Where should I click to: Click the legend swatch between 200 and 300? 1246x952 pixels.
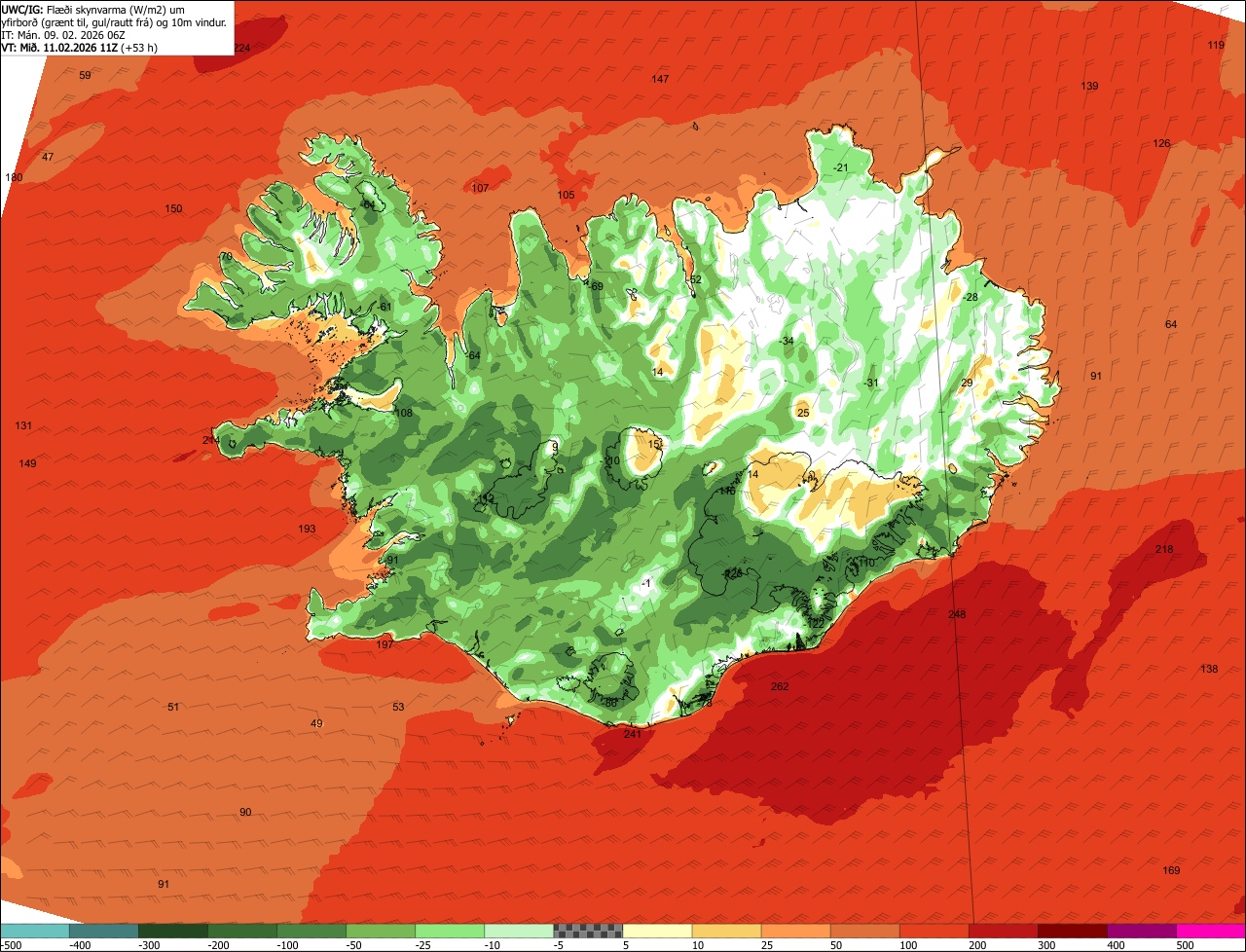tap(1003, 931)
